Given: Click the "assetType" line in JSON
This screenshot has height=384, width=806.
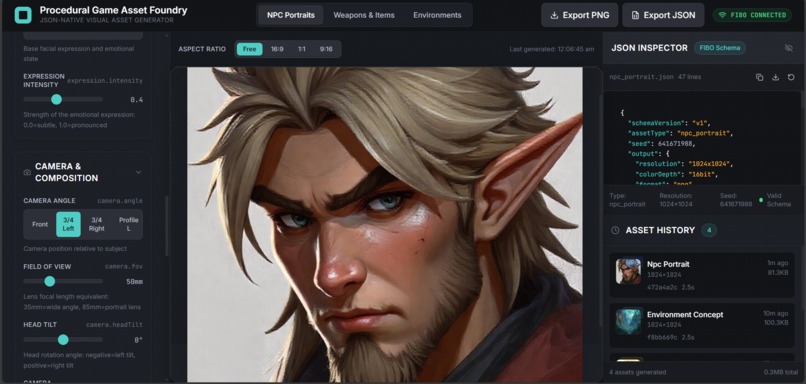Looking at the screenshot, I should (680, 133).
